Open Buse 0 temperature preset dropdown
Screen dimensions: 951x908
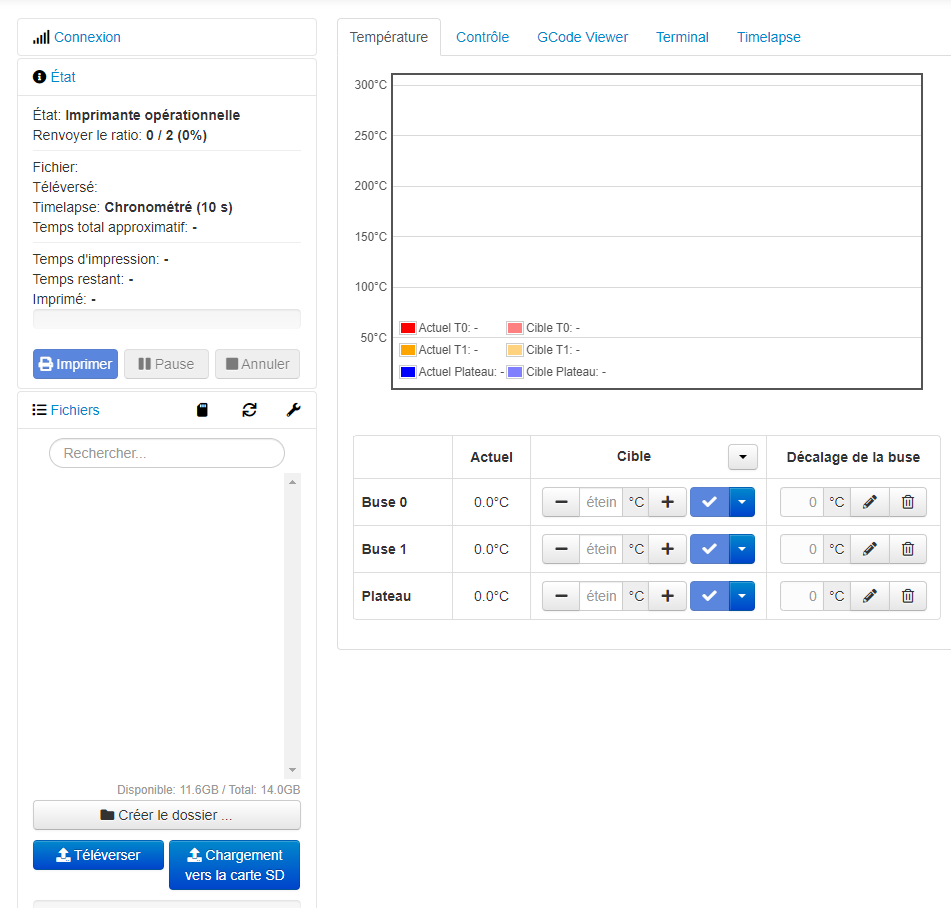[742, 502]
